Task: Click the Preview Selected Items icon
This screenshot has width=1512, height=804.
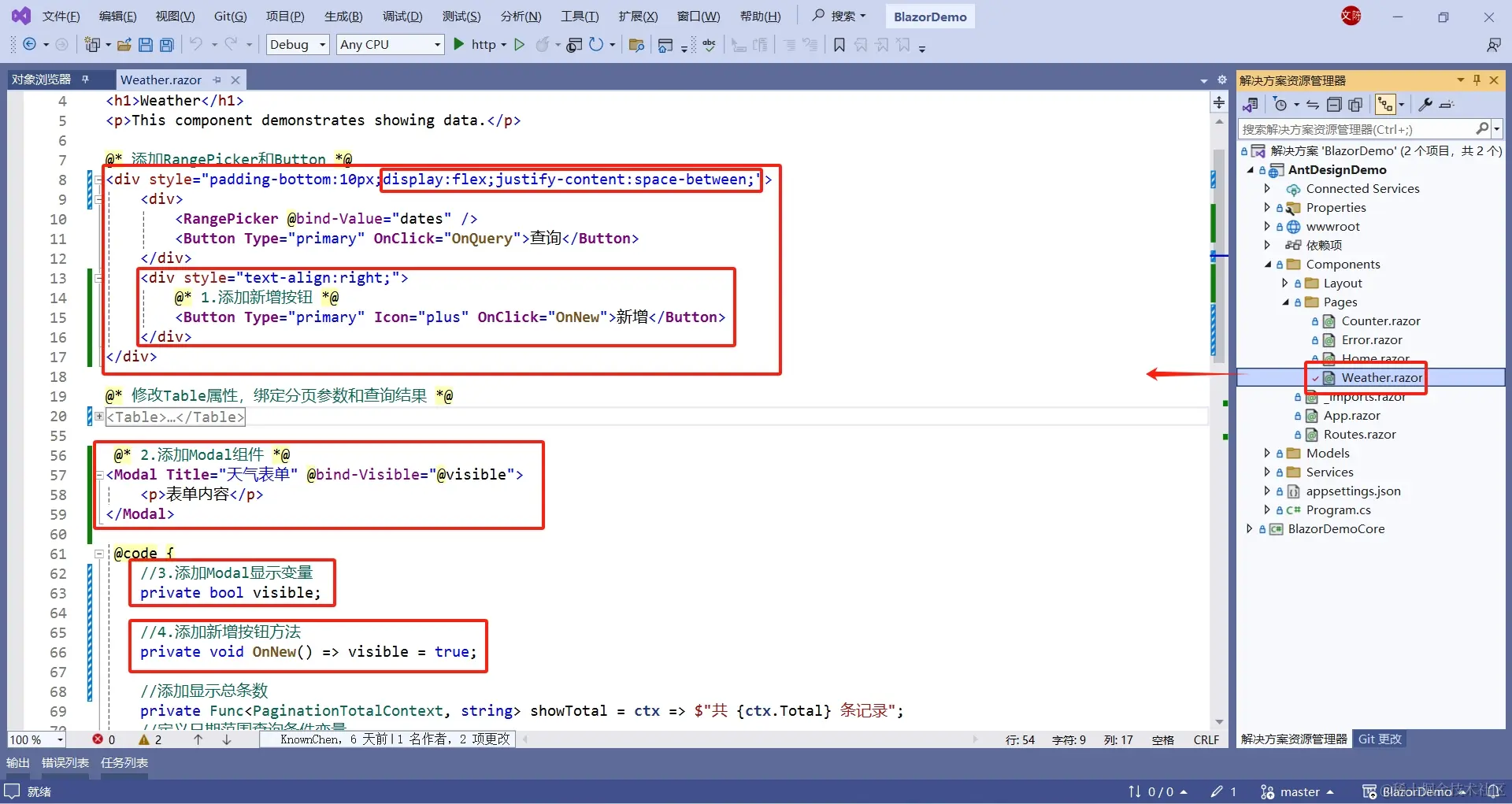Action: (1447, 105)
